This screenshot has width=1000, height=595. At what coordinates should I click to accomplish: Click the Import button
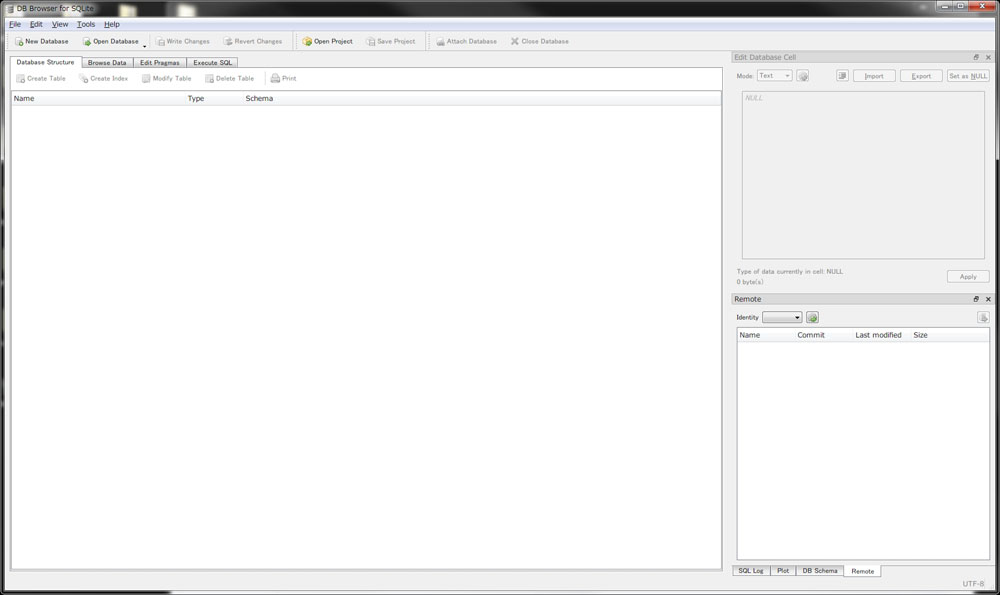(874, 76)
